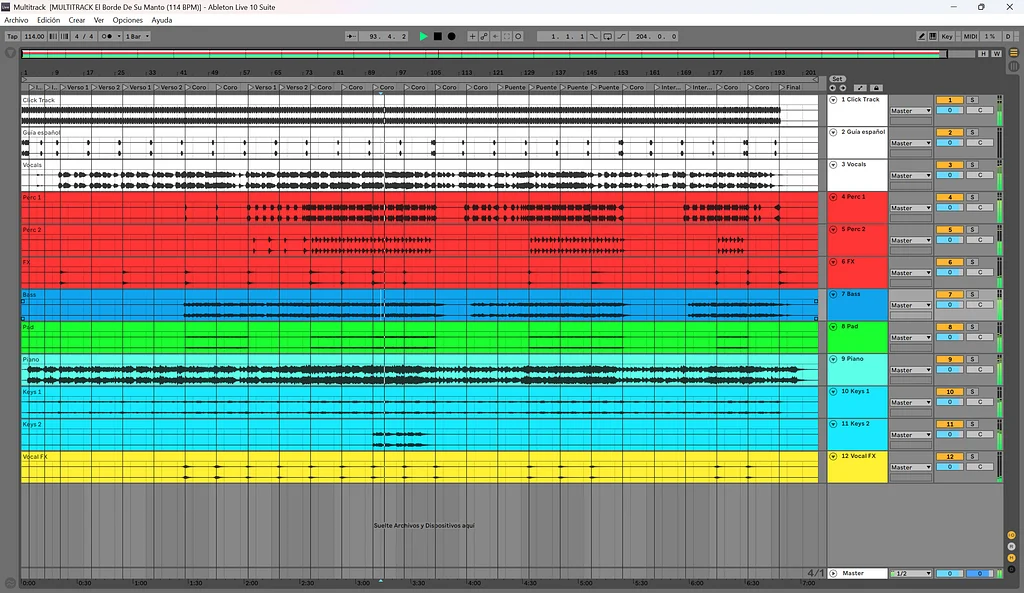Click the Master track volume slider
The width and height of the screenshot is (1024, 593).
point(950,573)
